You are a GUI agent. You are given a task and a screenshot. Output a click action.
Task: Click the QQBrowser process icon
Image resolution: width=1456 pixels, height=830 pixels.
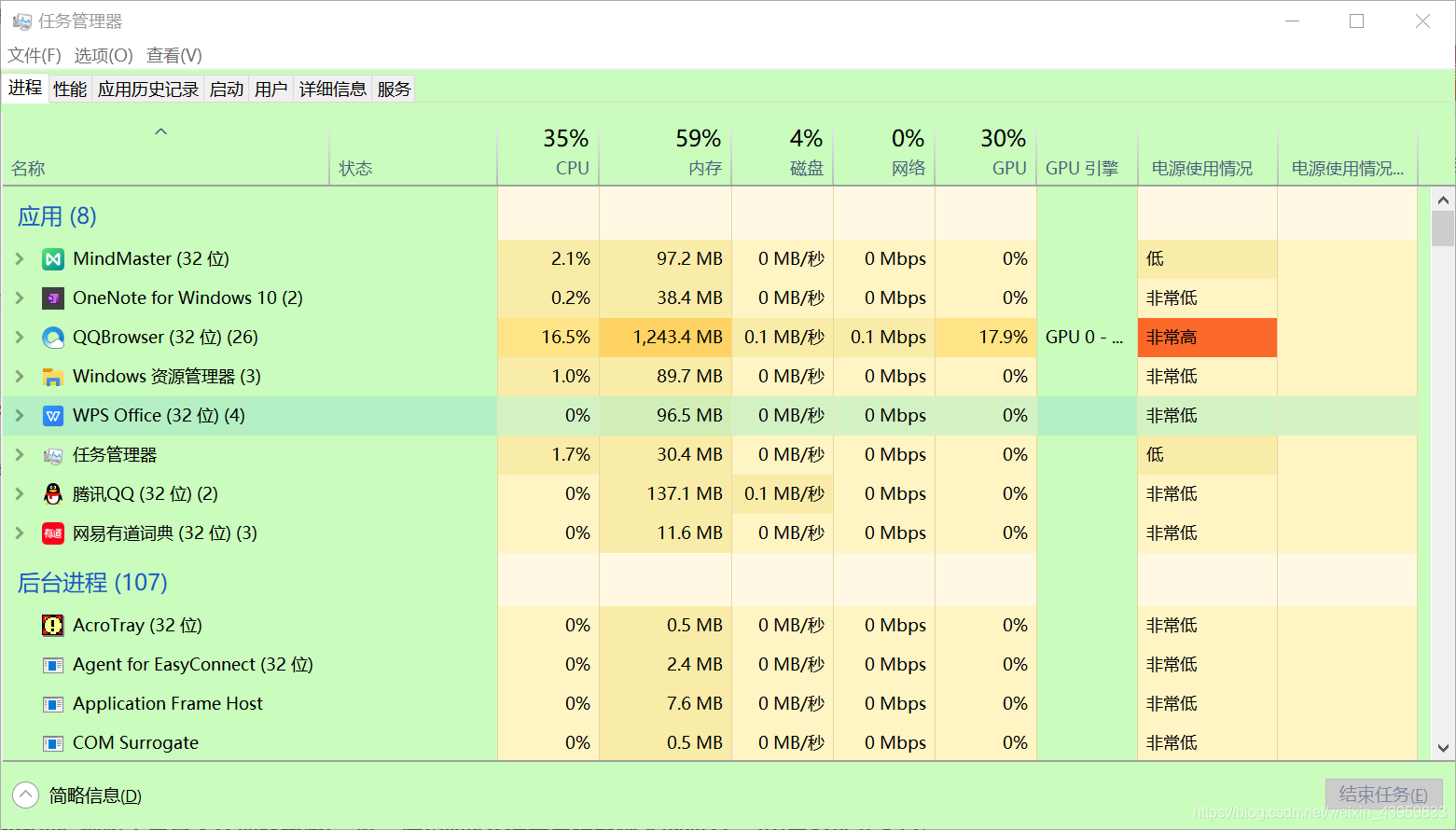click(x=53, y=338)
